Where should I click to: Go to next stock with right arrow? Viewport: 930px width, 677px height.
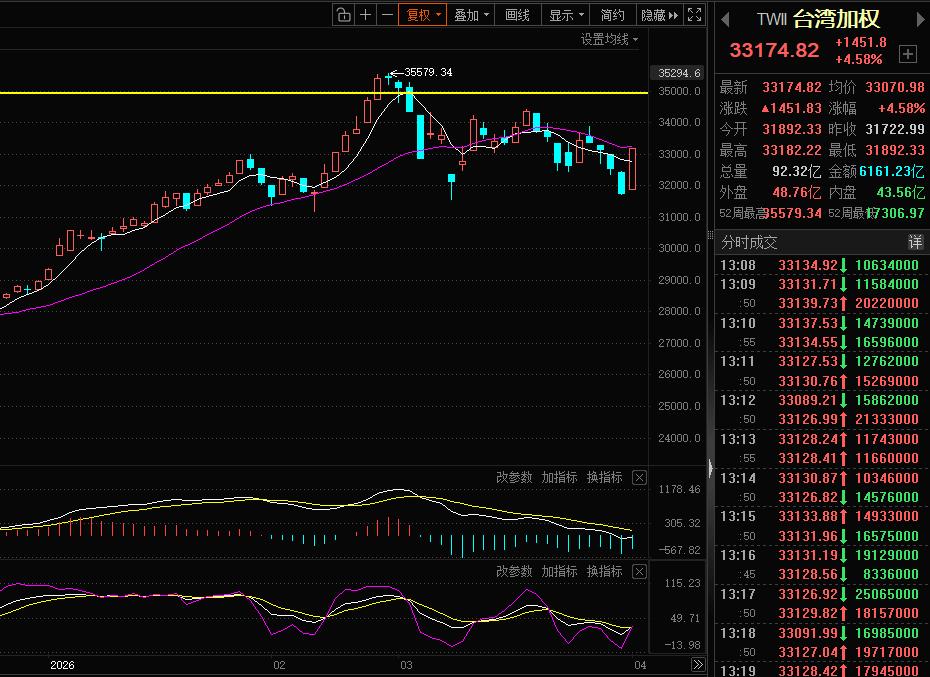point(923,20)
